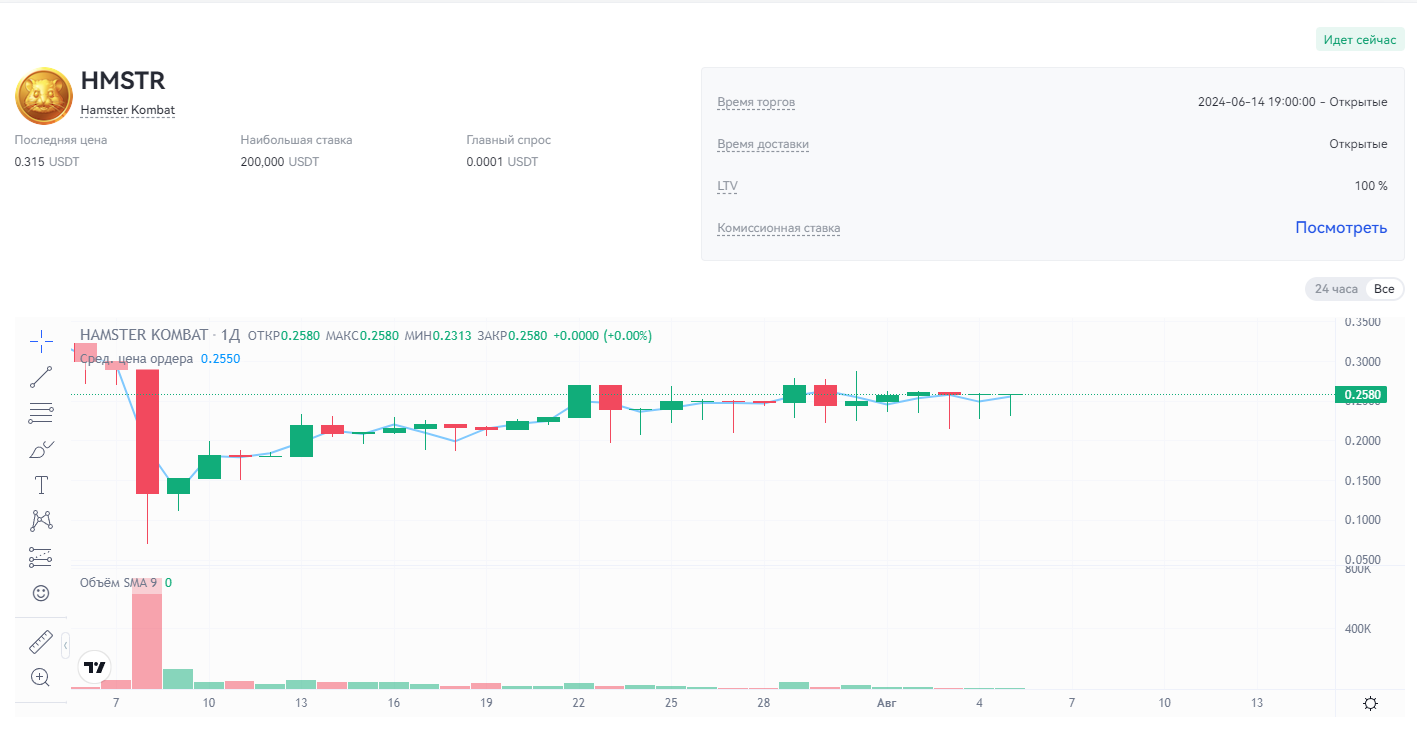Select the crosshair cursor tool

pos(41,342)
